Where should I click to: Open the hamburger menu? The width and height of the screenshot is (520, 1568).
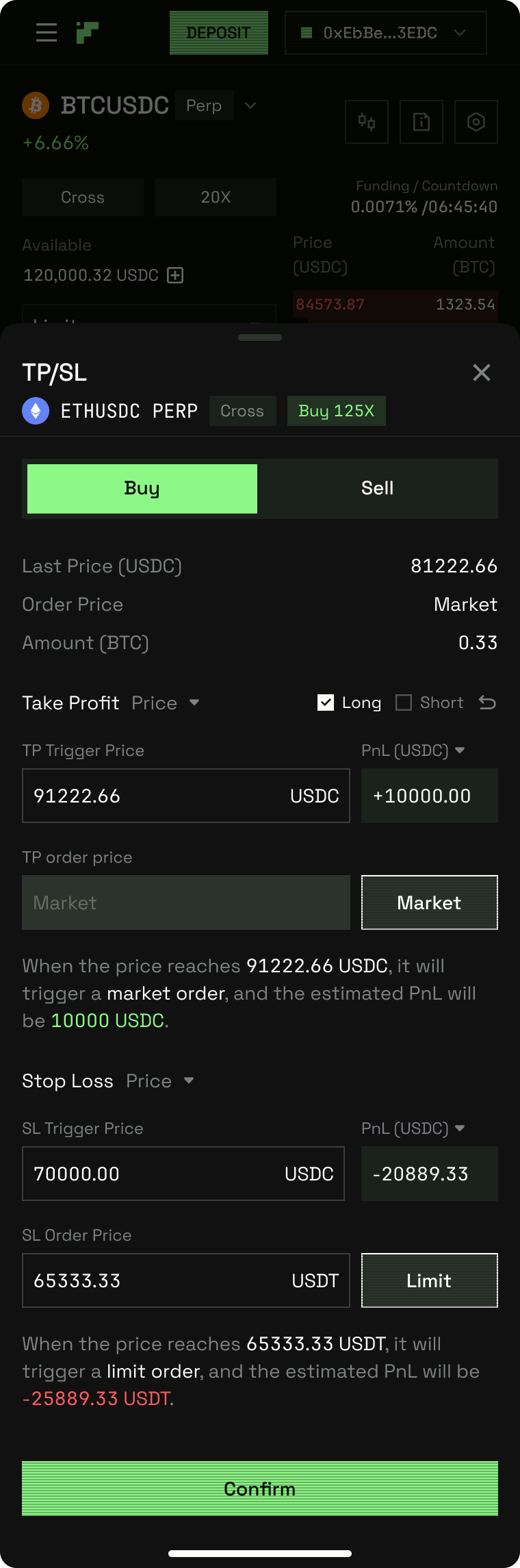(x=47, y=32)
